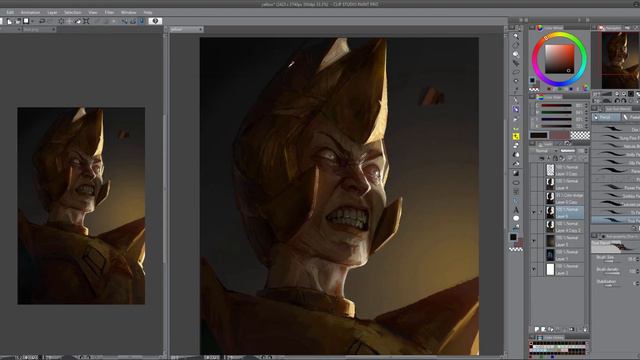Open the View menu
This screenshot has height=360, width=640.
coord(93,12)
